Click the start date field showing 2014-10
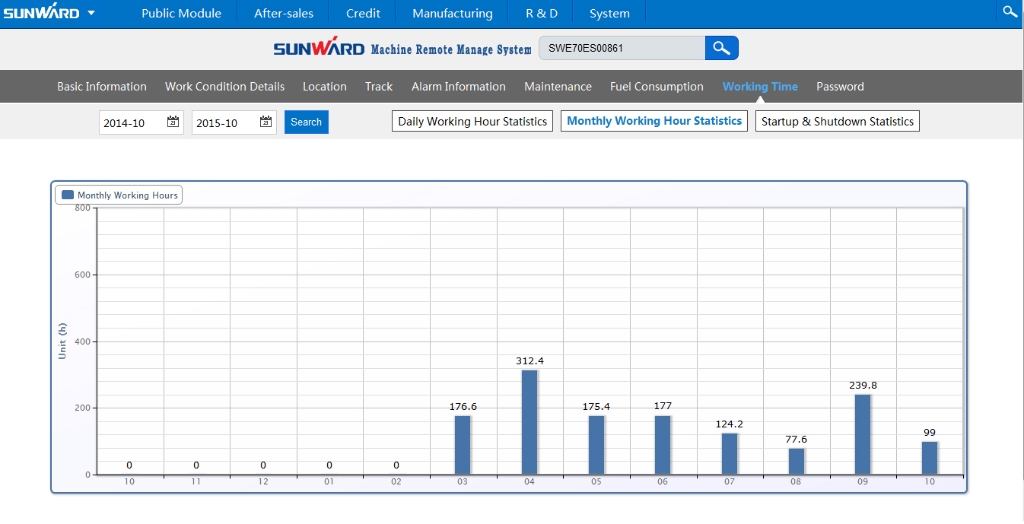Image resolution: width=1024 pixels, height=524 pixels. pyautogui.click(x=132, y=122)
